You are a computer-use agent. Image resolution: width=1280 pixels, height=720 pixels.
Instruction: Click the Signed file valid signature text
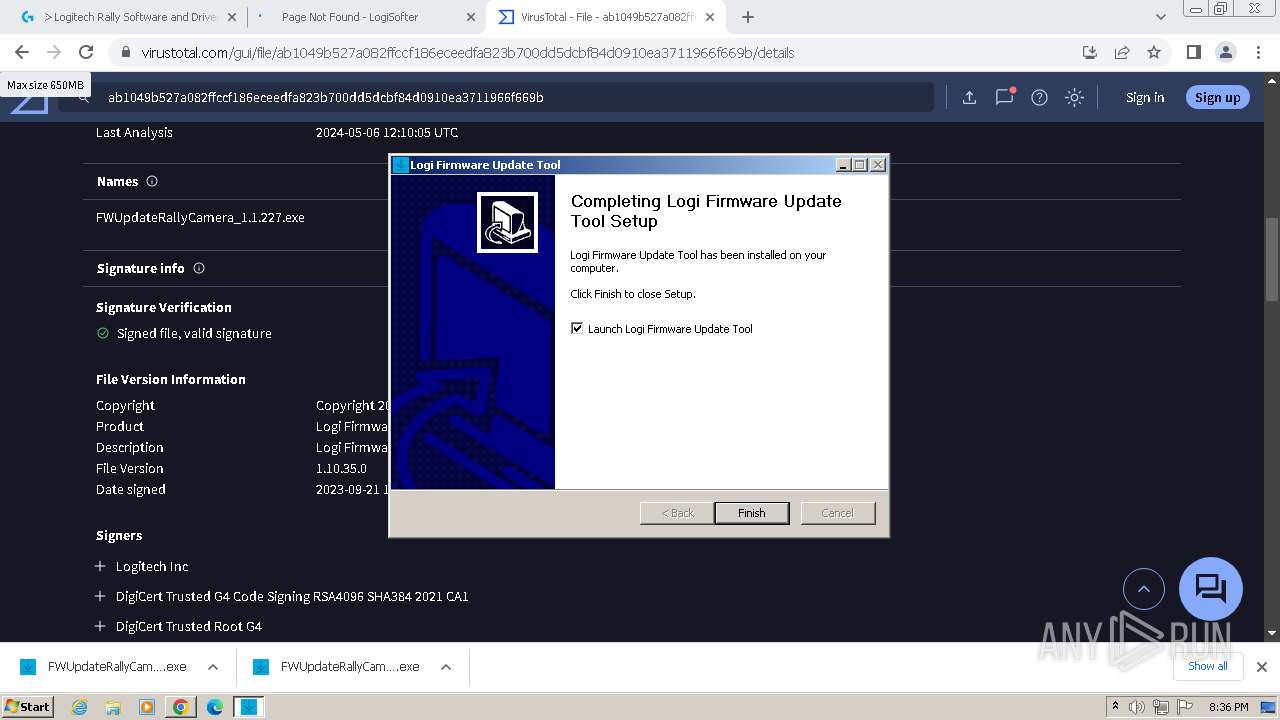click(x=194, y=333)
